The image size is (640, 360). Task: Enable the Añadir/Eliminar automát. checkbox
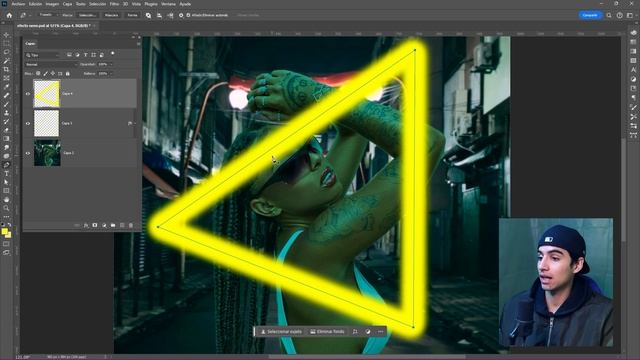(x=188, y=15)
